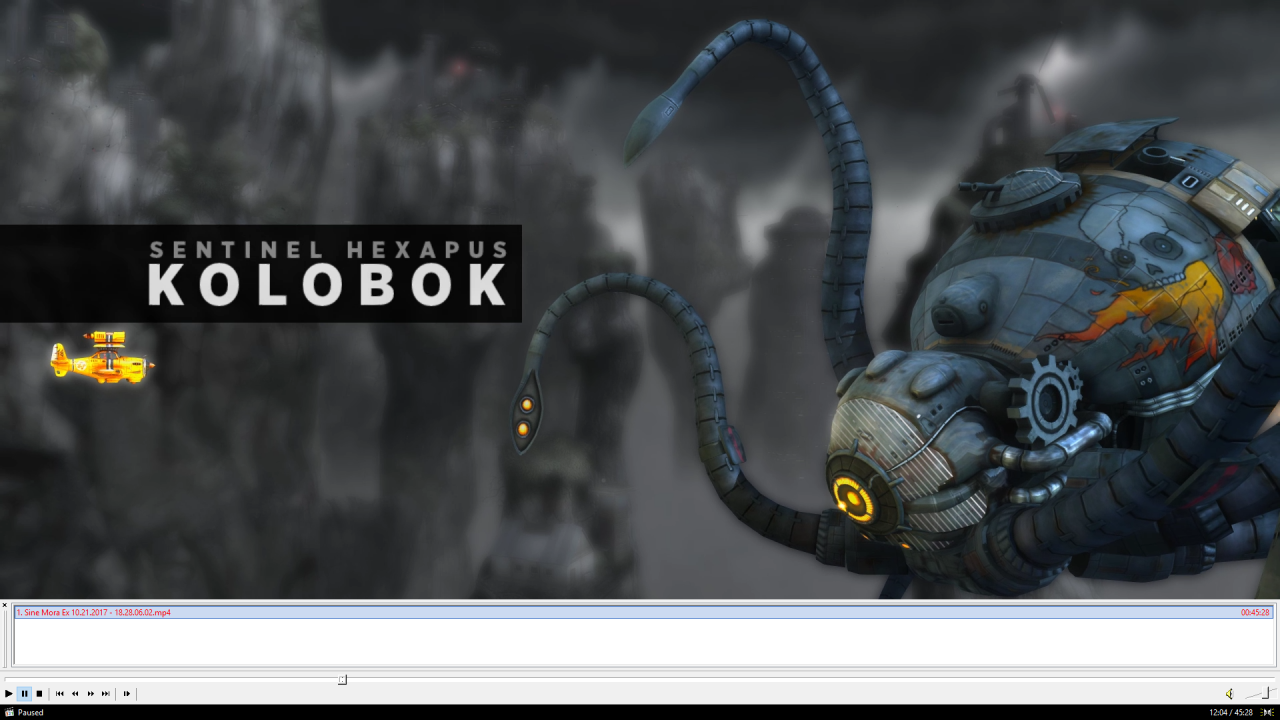1280x720 pixels.
Task: Click the playlist entry duration 00:45:28
Action: click(1255, 612)
